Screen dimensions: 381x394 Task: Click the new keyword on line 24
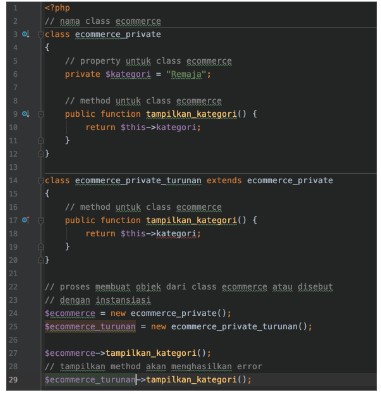[118, 313]
